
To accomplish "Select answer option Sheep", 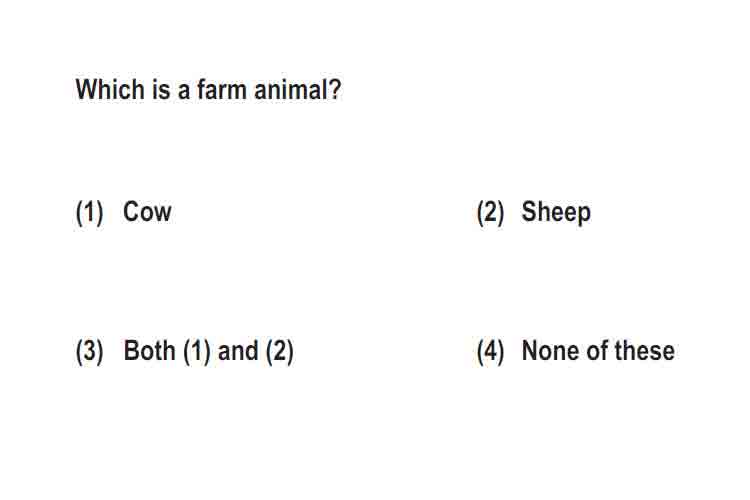I will pos(556,212).
